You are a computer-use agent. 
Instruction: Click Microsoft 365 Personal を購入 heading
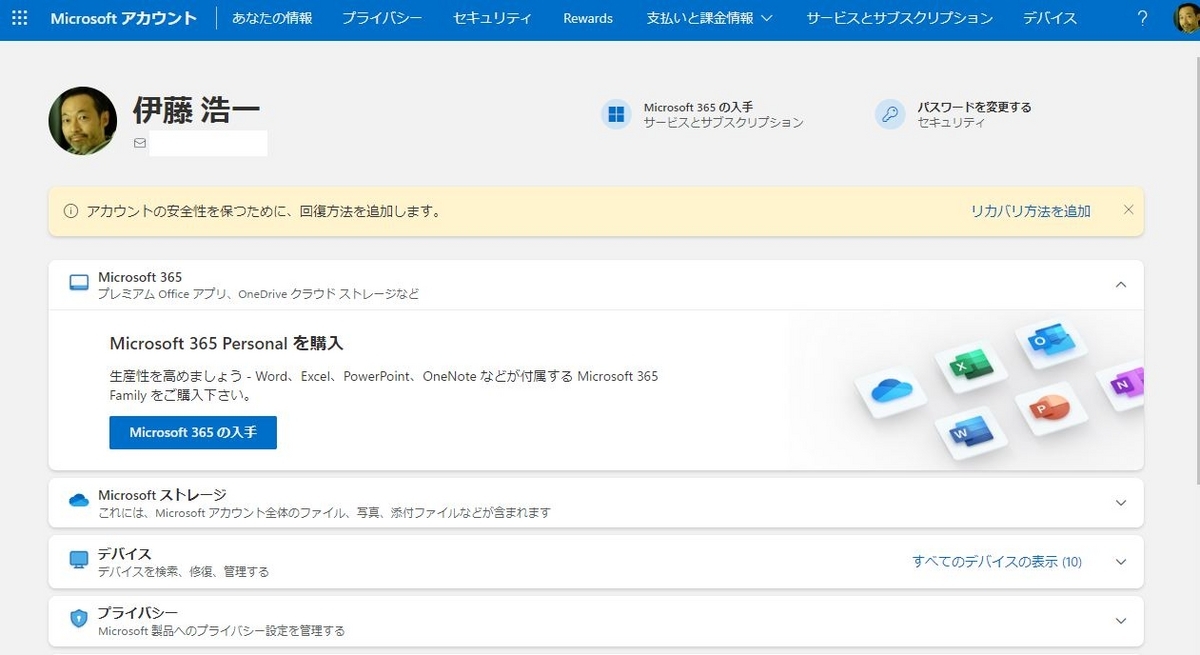pyautogui.click(x=226, y=343)
